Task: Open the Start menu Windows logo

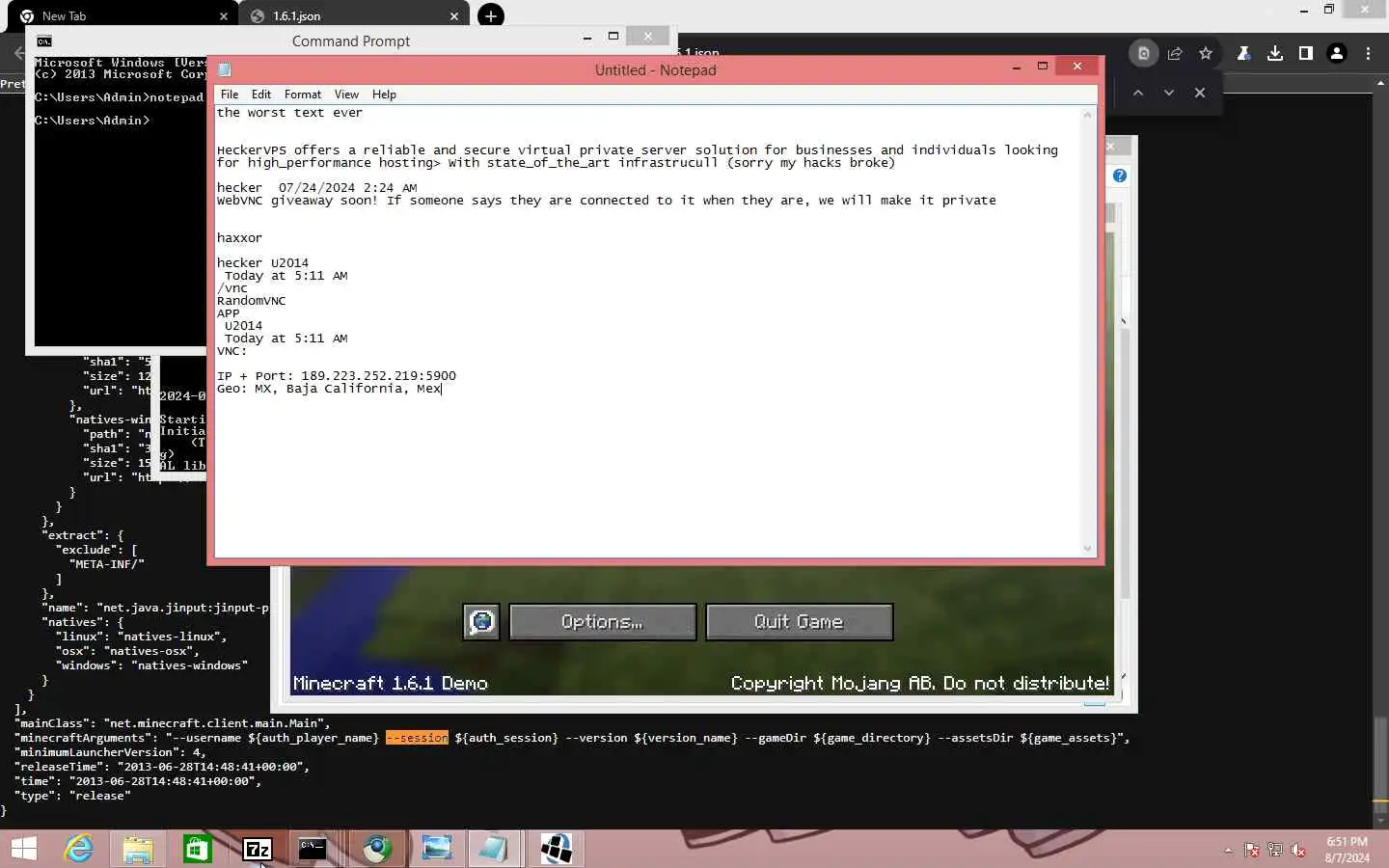Action: (x=23, y=849)
